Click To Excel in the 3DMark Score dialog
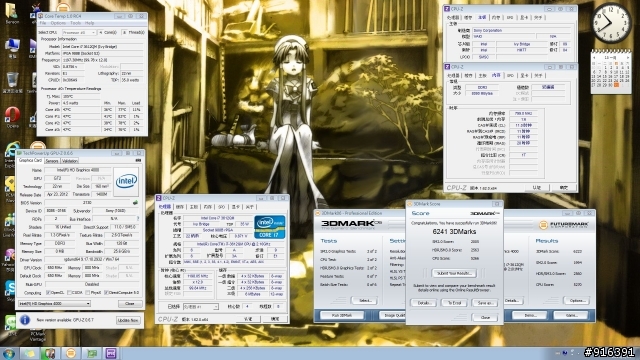 454,303
